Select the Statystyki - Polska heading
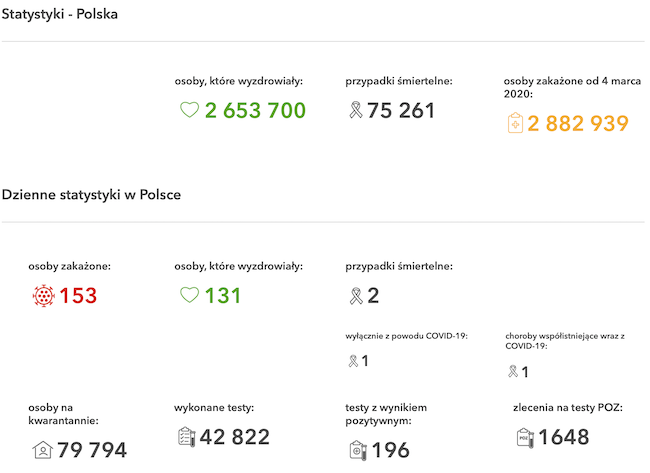 pyautogui.click(x=60, y=14)
